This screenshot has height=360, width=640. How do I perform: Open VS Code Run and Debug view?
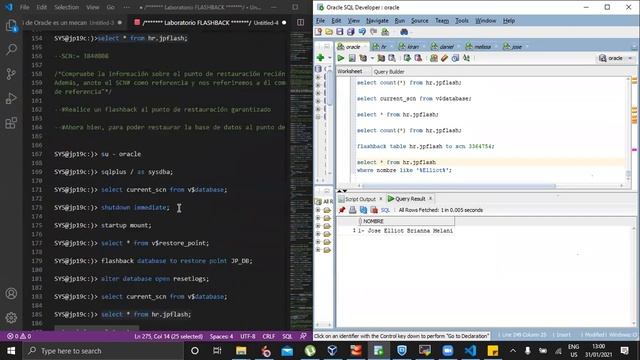pyautogui.click(x=11, y=98)
